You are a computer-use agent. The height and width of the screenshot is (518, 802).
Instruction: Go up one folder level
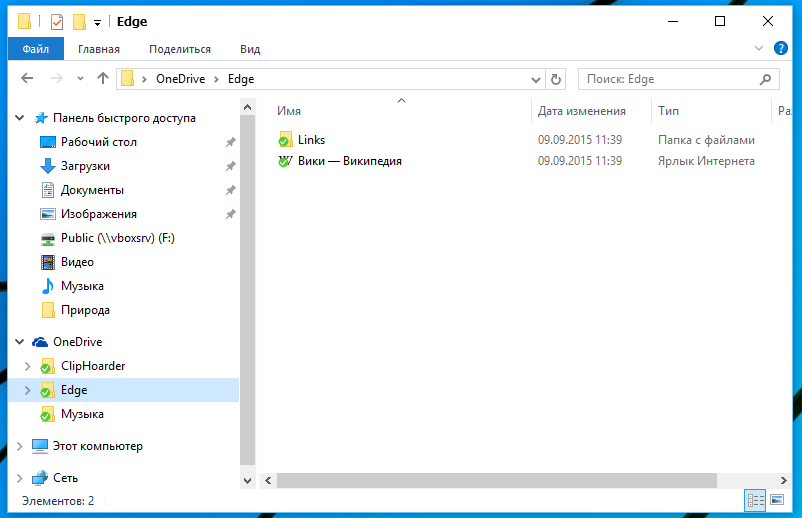coord(103,78)
